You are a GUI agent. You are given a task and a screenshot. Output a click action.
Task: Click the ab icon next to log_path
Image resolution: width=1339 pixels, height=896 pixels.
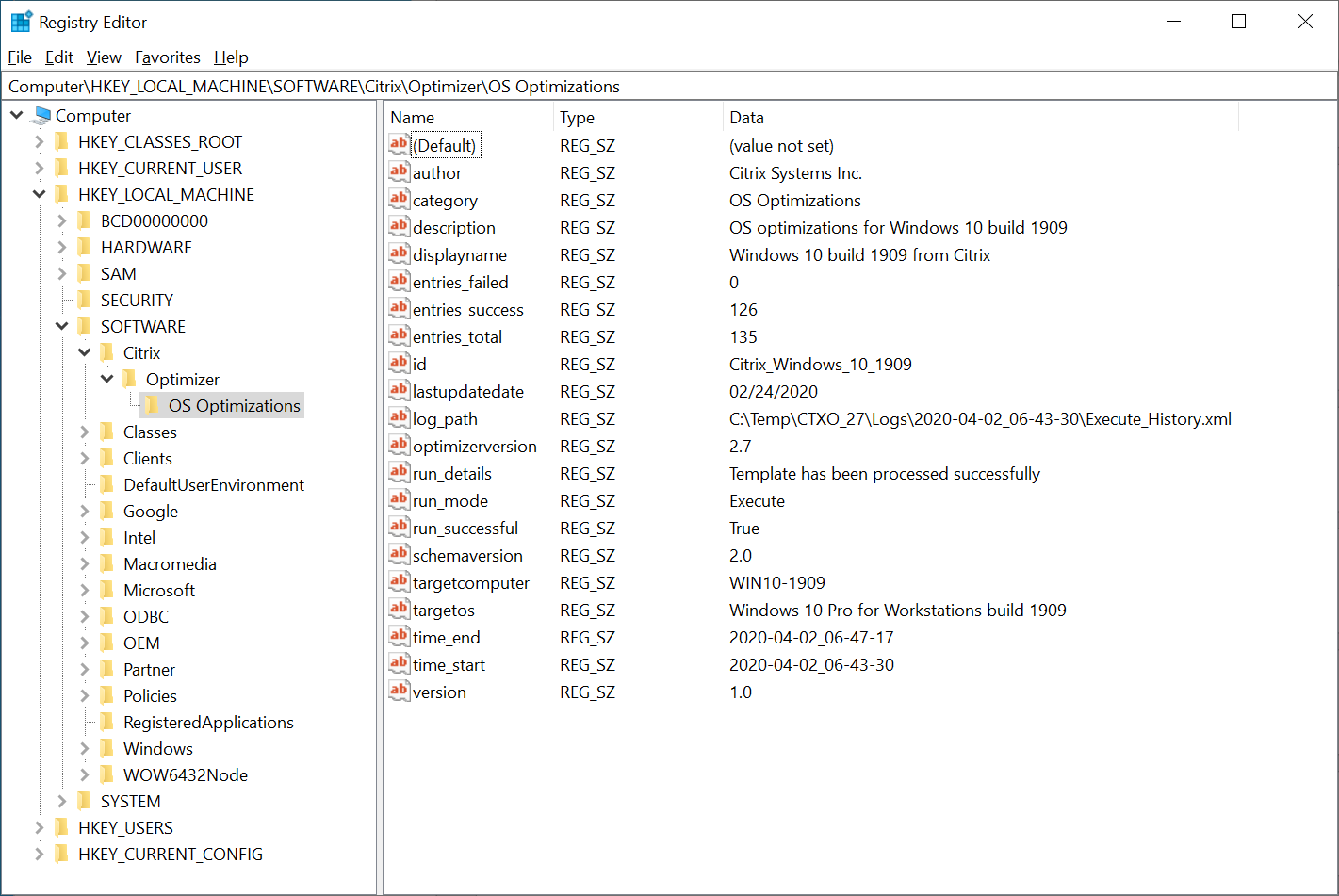pyautogui.click(x=399, y=418)
